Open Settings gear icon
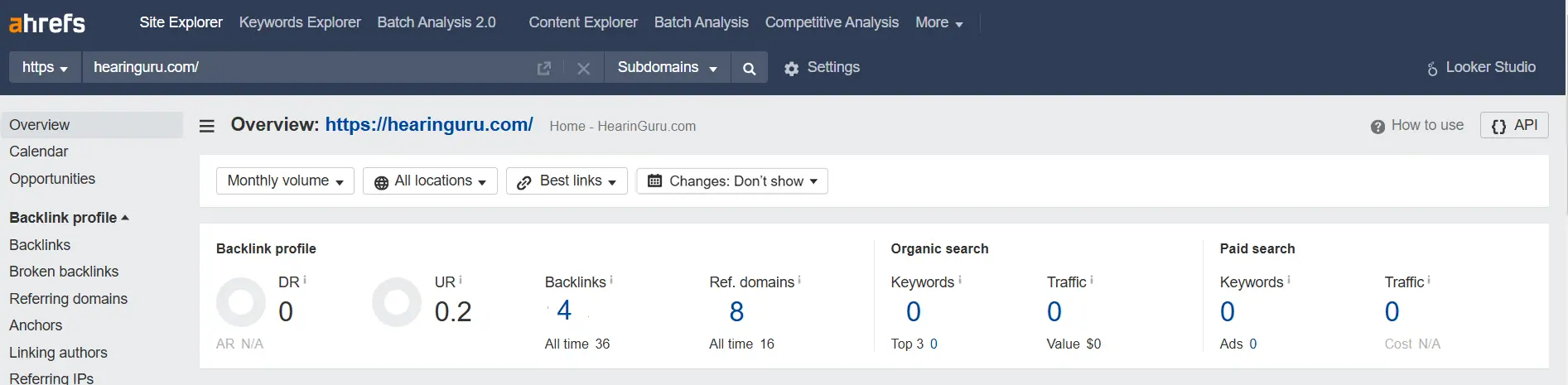This screenshot has height=385, width=1568. pyautogui.click(x=792, y=69)
